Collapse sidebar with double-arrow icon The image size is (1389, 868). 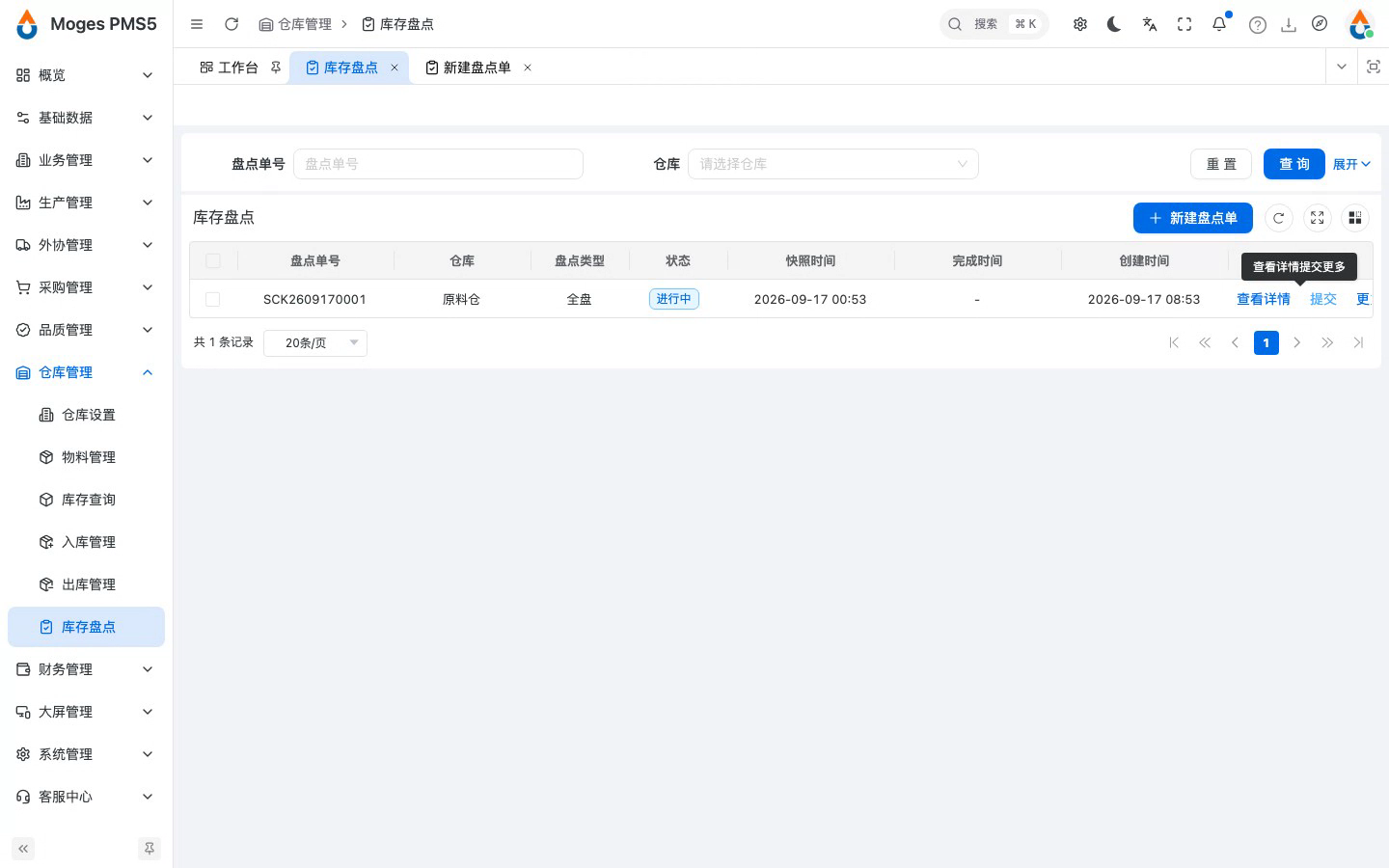[x=23, y=849]
